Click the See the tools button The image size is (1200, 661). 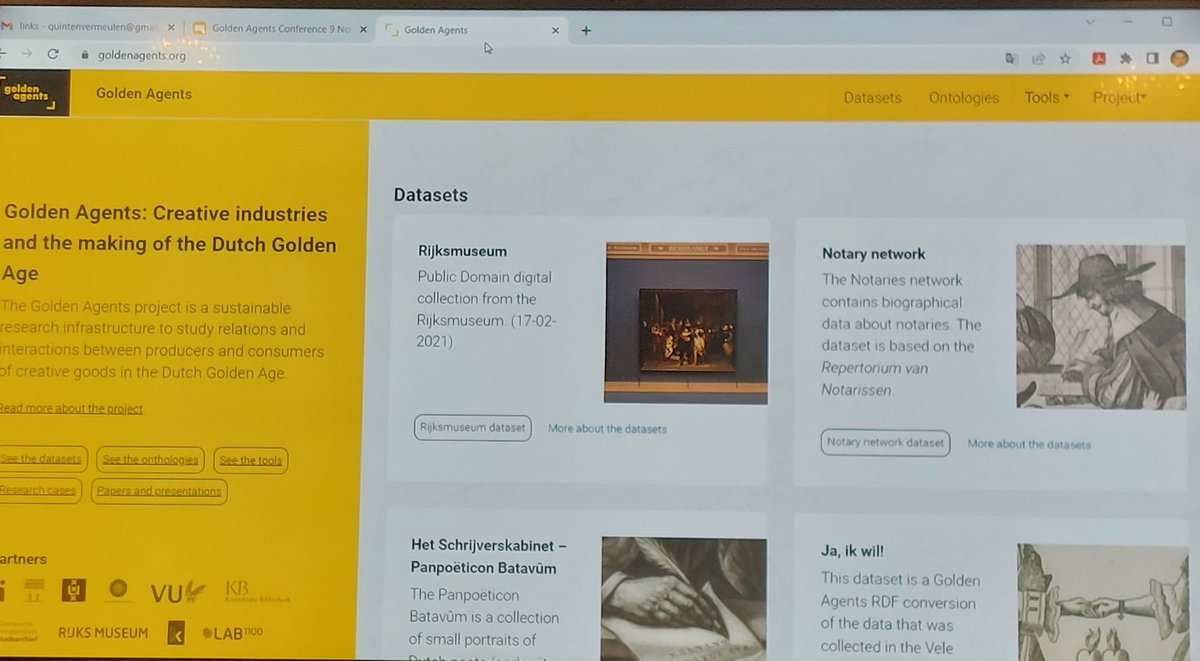click(251, 460)
